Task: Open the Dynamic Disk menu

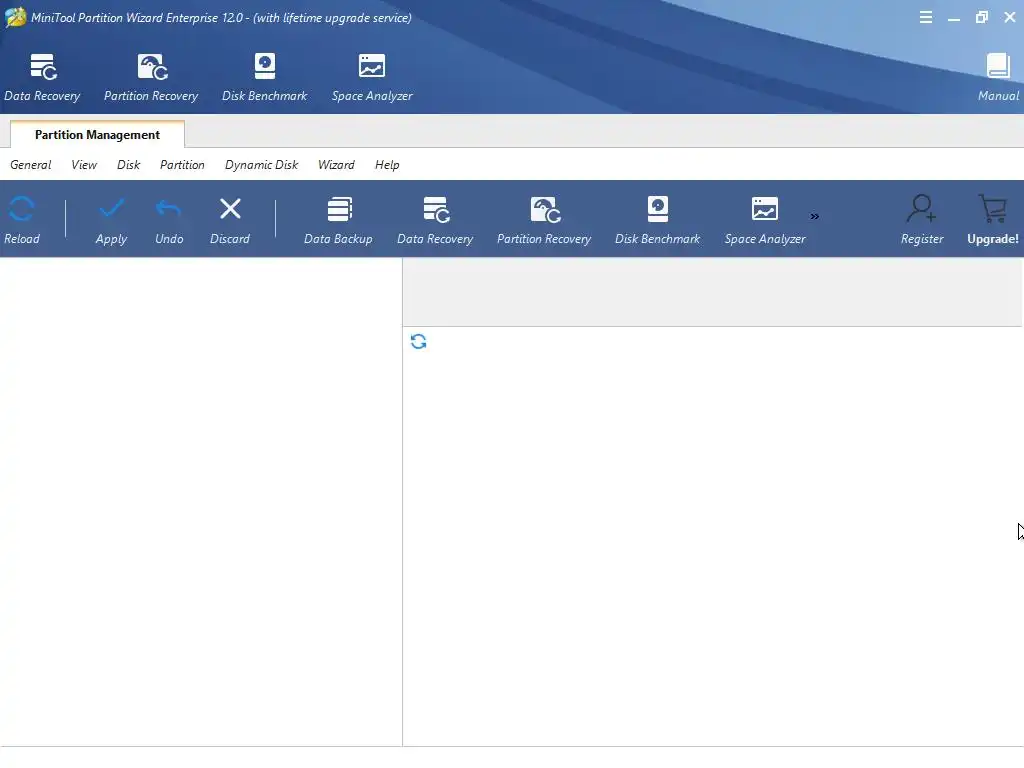Action: [261, 165]
